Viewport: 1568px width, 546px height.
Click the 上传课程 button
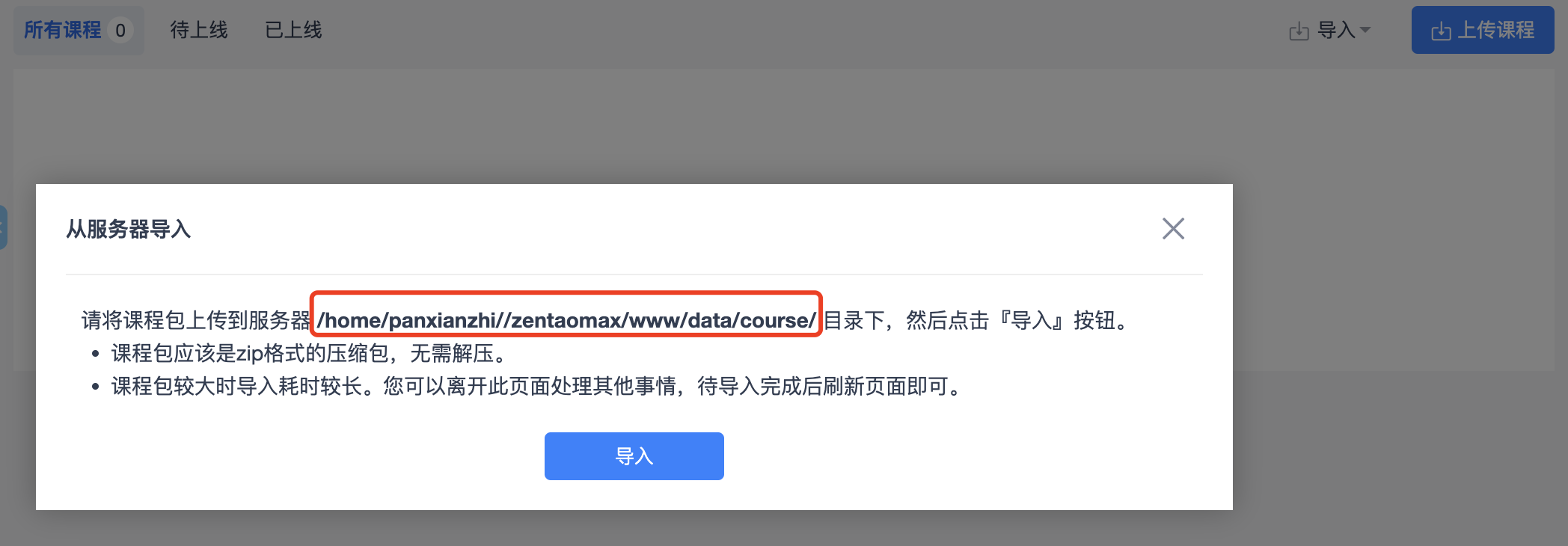coord(1483,30)
